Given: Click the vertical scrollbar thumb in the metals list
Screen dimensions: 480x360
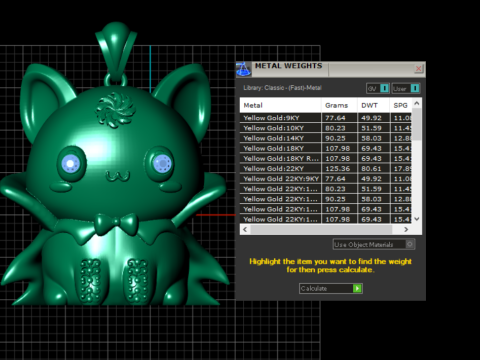Looking at the screenshot, I should 417,124.
